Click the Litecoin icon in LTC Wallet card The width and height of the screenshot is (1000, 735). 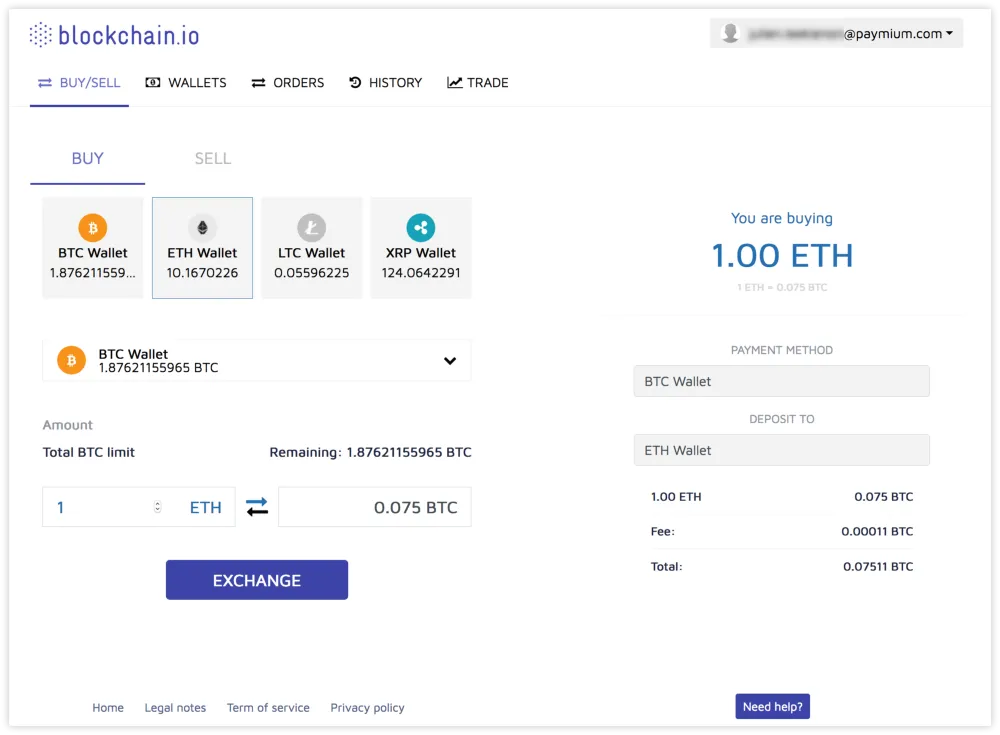(x=311, y=228)
